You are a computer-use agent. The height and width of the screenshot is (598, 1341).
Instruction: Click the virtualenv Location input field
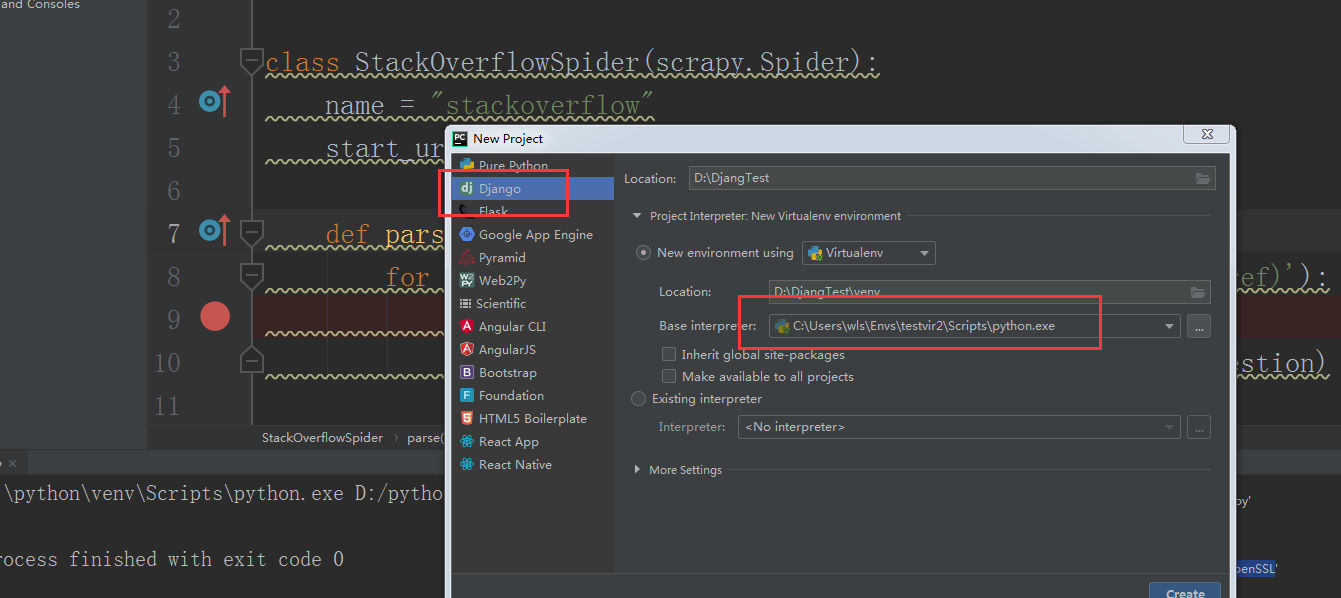click(x=990, y=292)
